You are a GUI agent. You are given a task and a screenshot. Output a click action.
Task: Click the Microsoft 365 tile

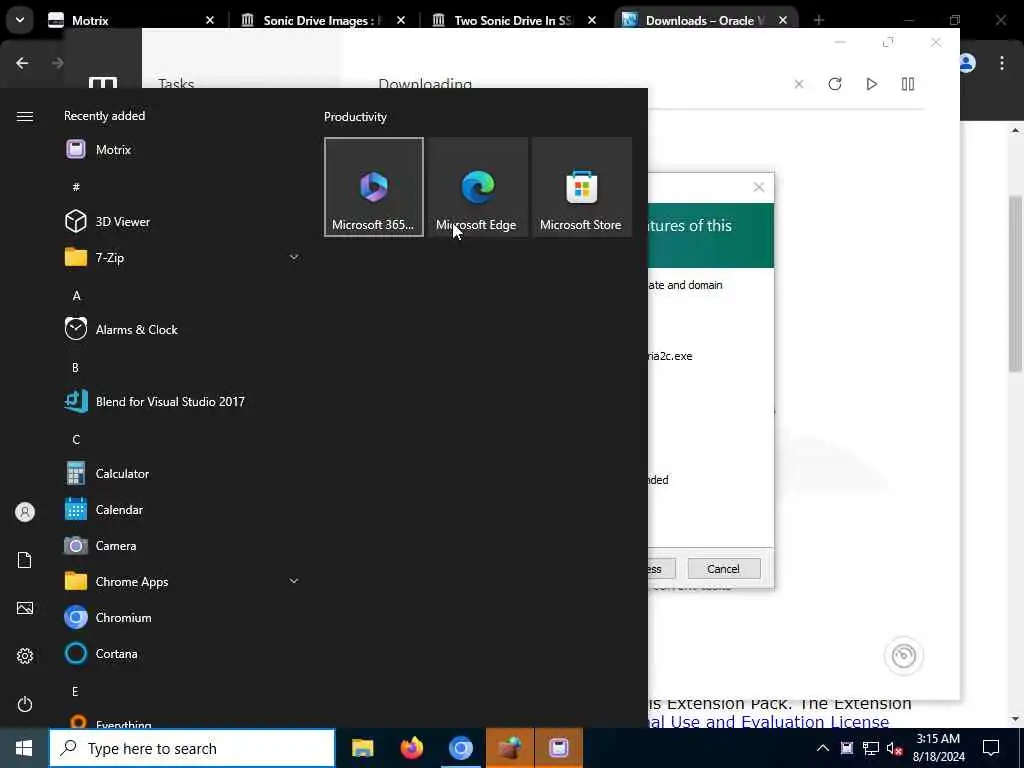click(374, 187)
